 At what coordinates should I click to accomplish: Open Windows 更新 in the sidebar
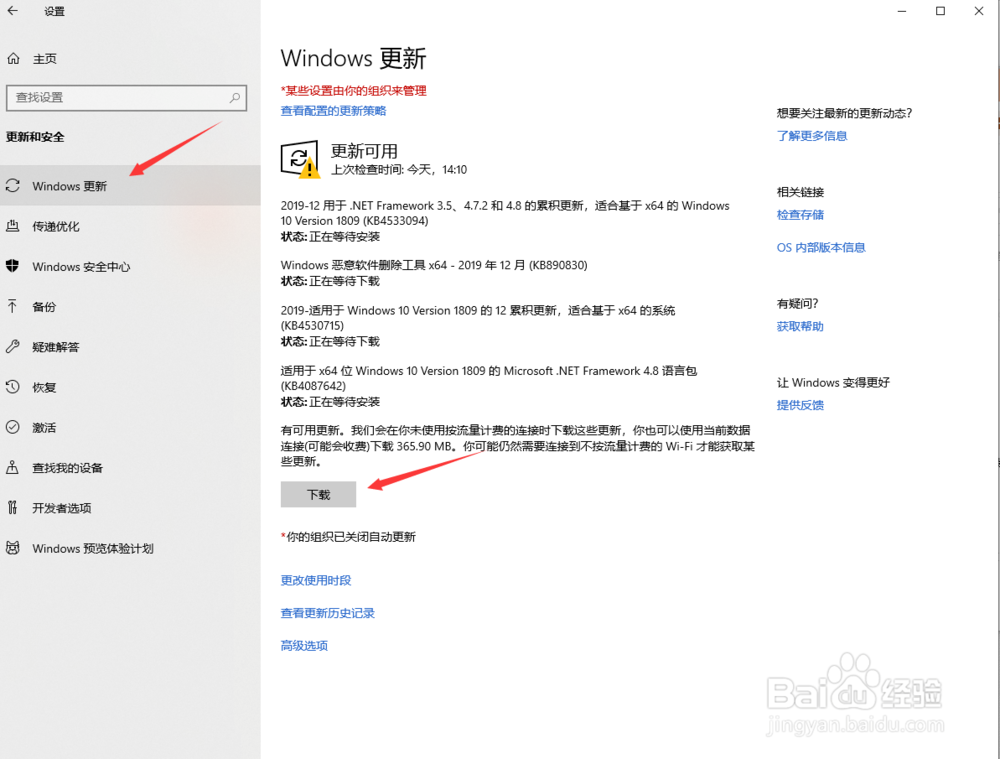pos(70,186)
